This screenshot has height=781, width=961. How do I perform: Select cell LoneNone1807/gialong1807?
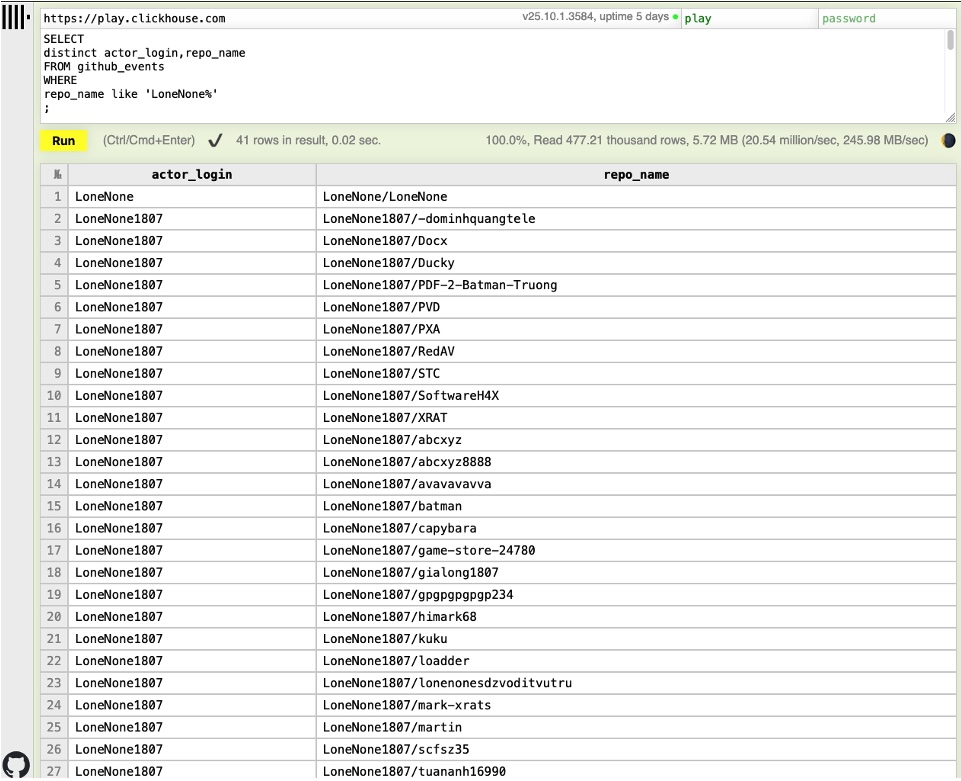[x=636, y=572]
